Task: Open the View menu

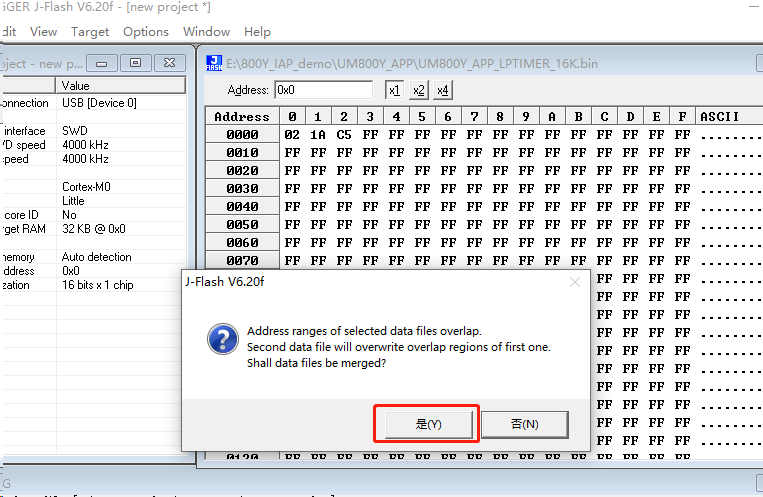Action: click(x=43, y=31)
